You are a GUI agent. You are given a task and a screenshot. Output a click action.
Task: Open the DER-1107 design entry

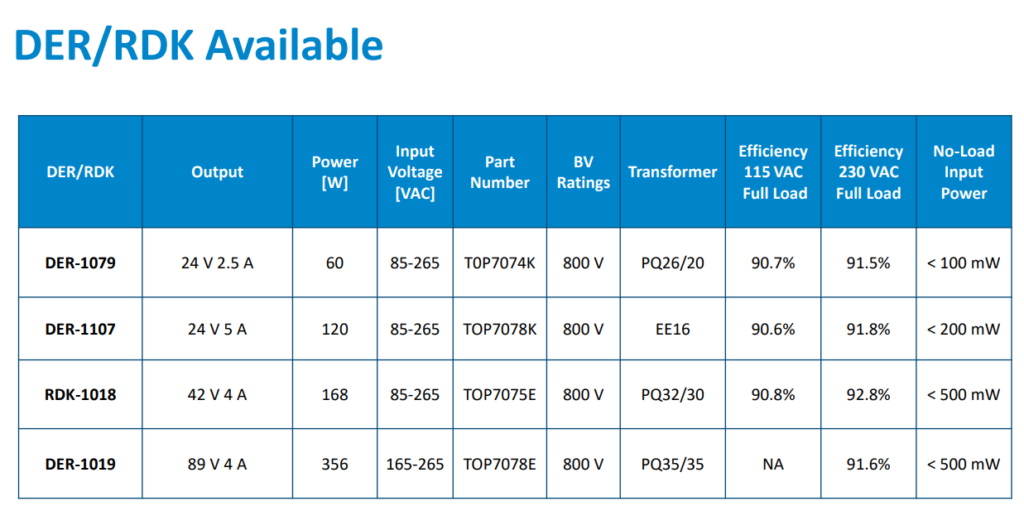pos(80,329)
